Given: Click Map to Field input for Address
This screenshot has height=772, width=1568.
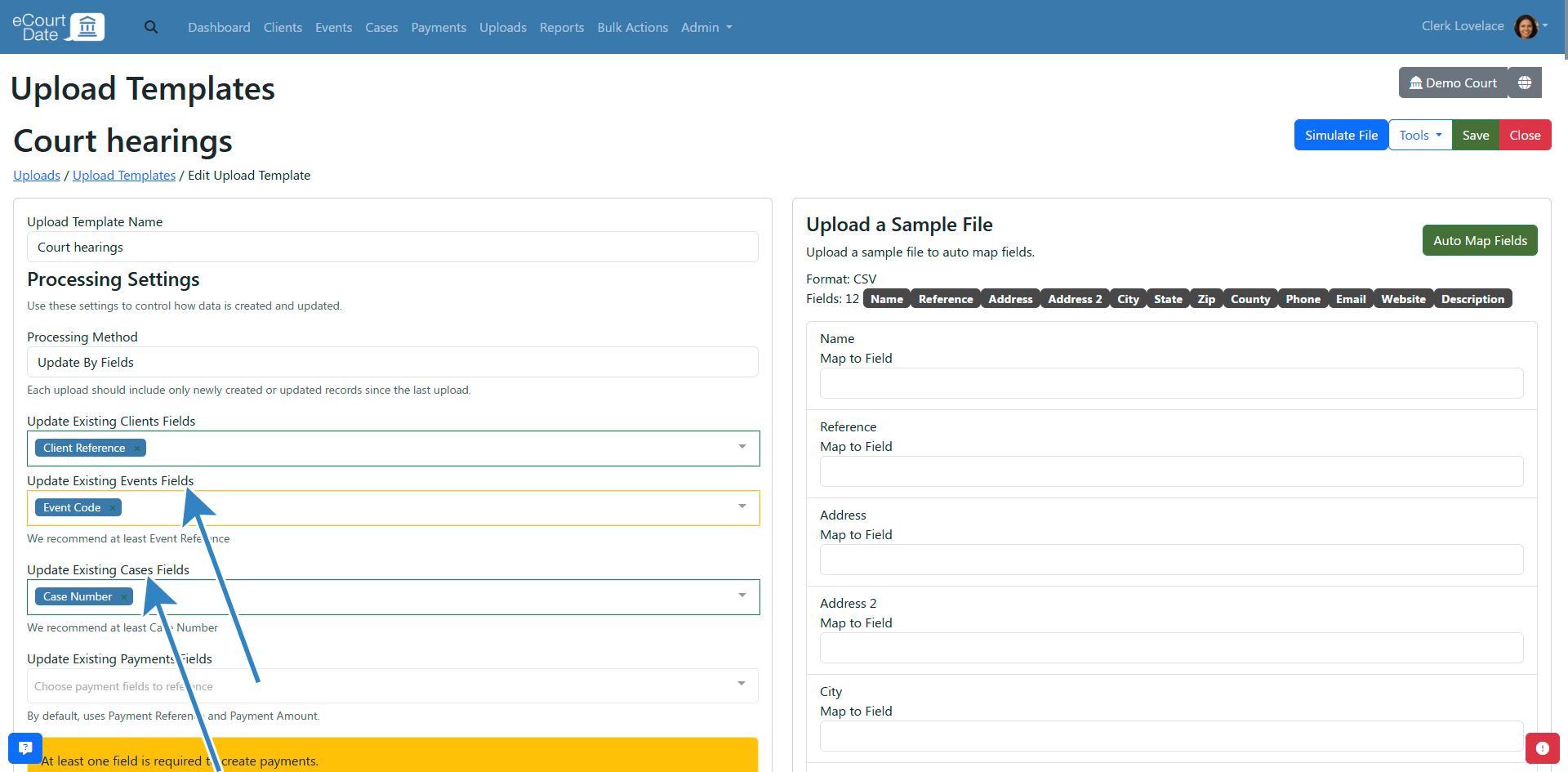Looking at the screenshot, I should click(1172, 560).
